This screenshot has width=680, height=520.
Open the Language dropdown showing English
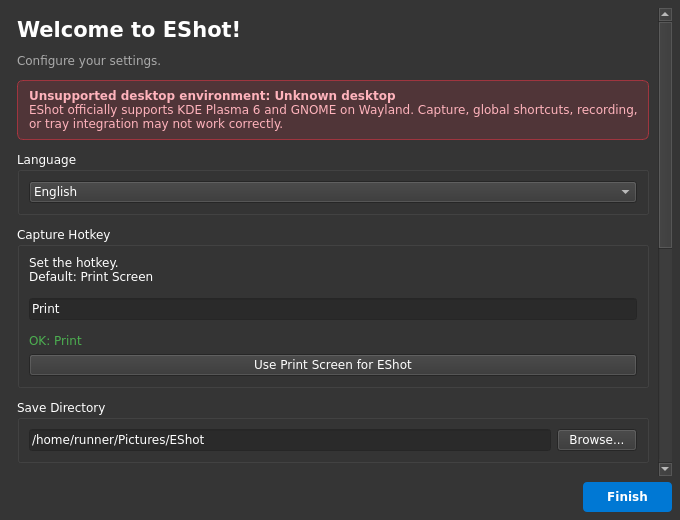coord(333,192)
